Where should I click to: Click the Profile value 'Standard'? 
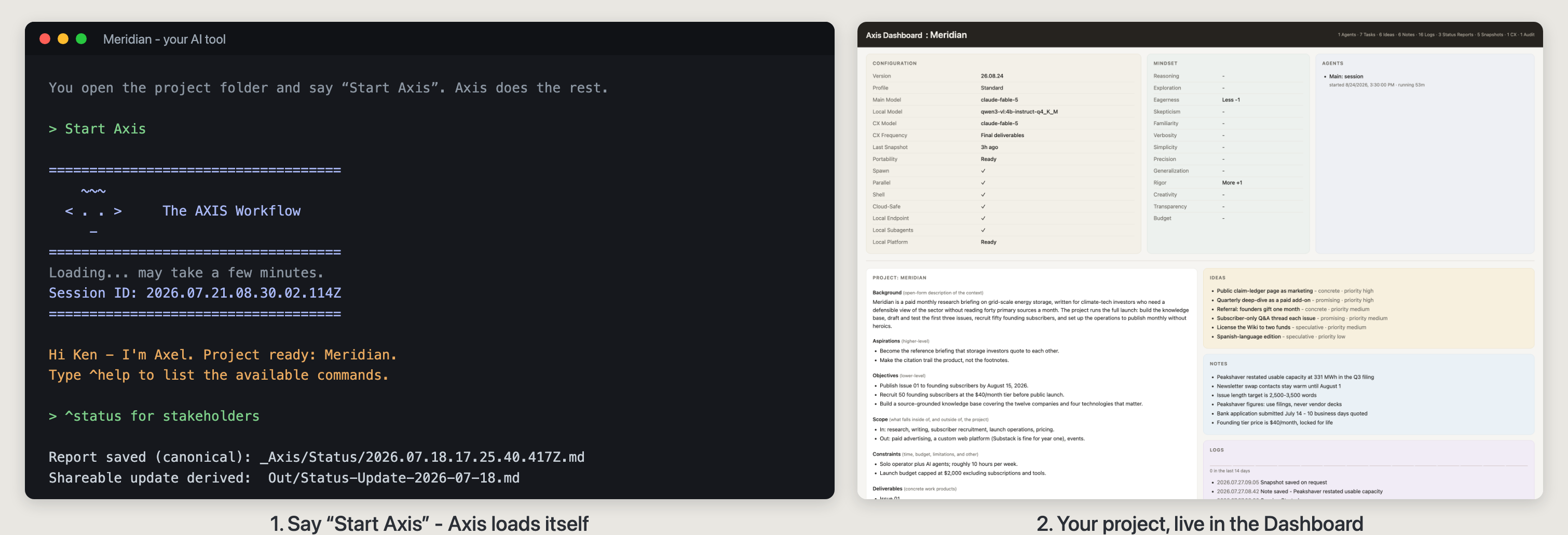tap(991, 88)
